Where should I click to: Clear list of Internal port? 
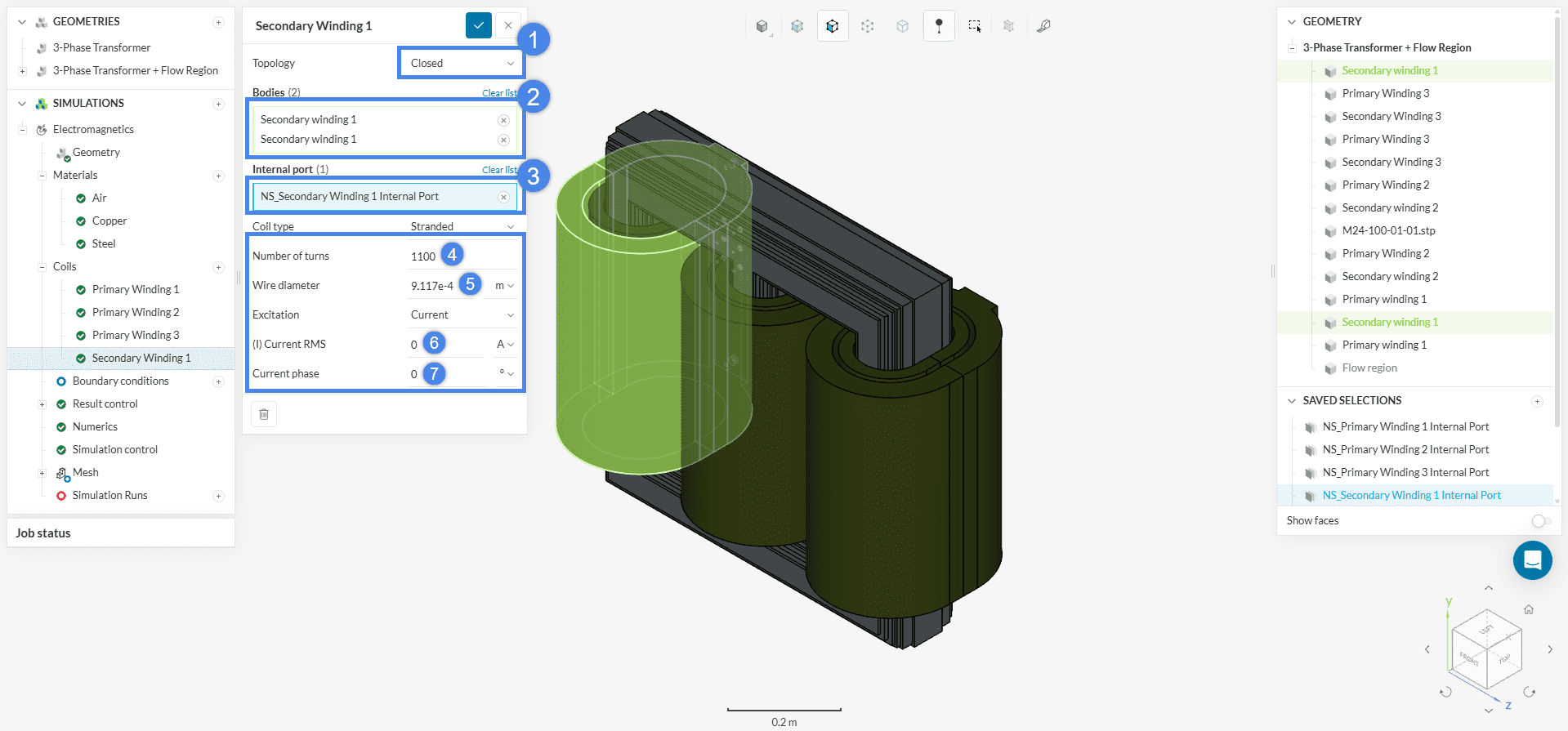[499, 170]
